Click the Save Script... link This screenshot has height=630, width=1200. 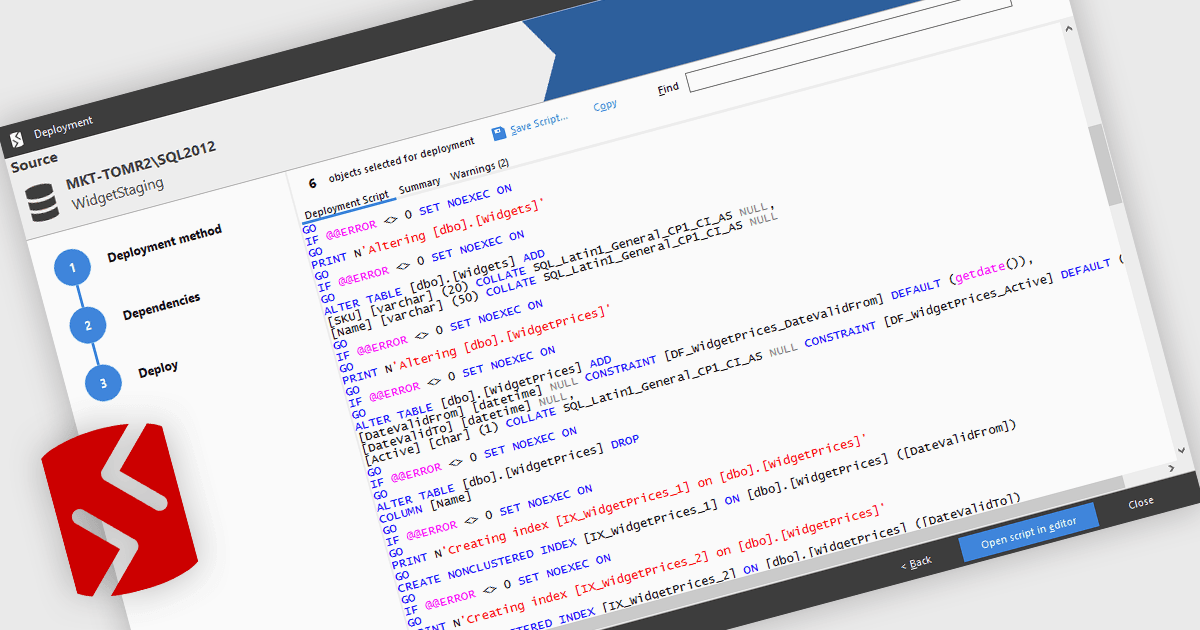click(539, 124)
